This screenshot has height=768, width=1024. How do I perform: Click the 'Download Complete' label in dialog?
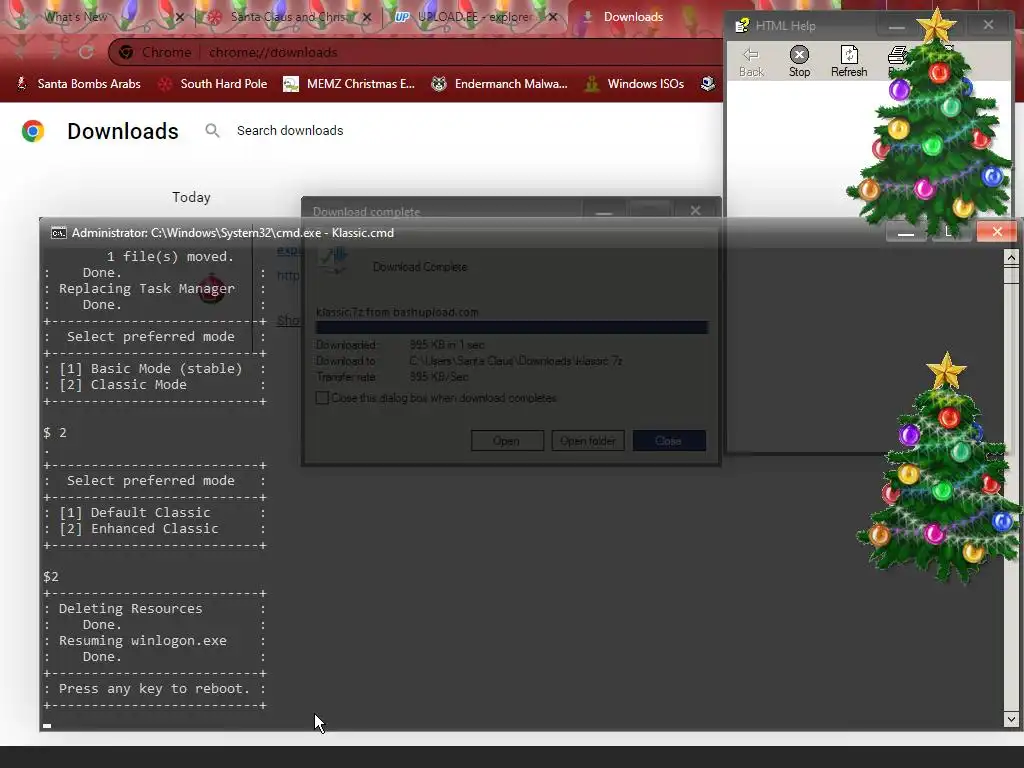point(420,266)
